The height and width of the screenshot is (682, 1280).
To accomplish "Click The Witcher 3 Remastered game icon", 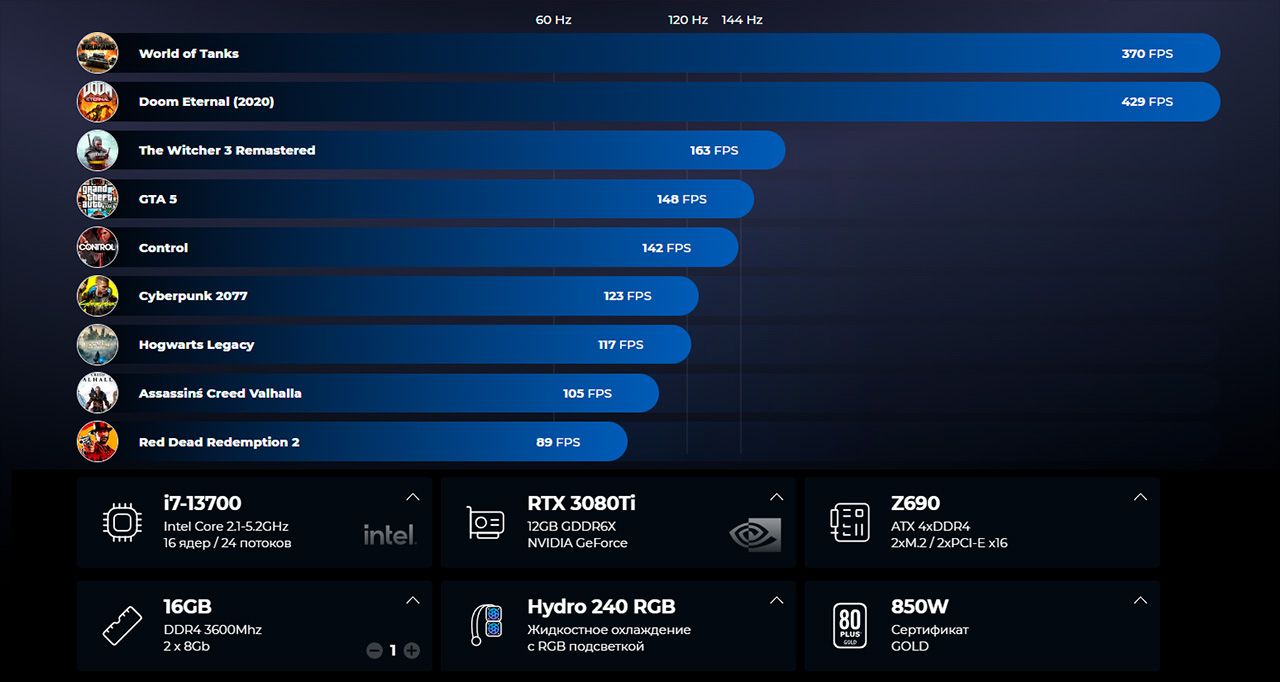I will tap(98, 150).
